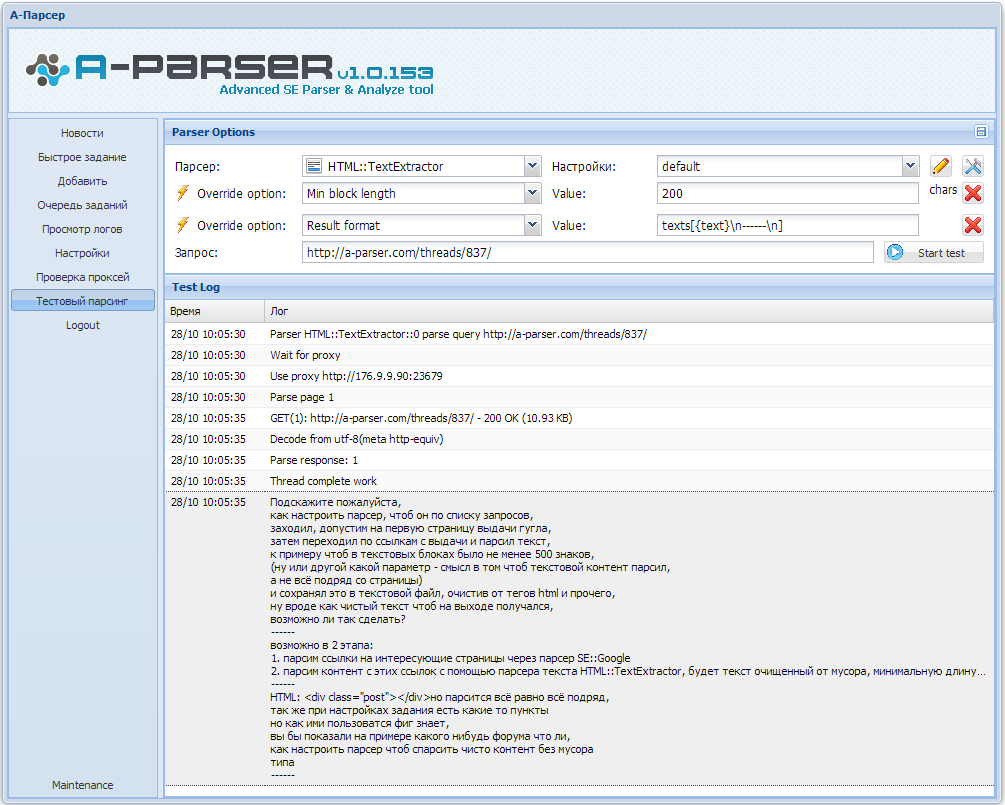Click the Start test button

tap(934, 253)
